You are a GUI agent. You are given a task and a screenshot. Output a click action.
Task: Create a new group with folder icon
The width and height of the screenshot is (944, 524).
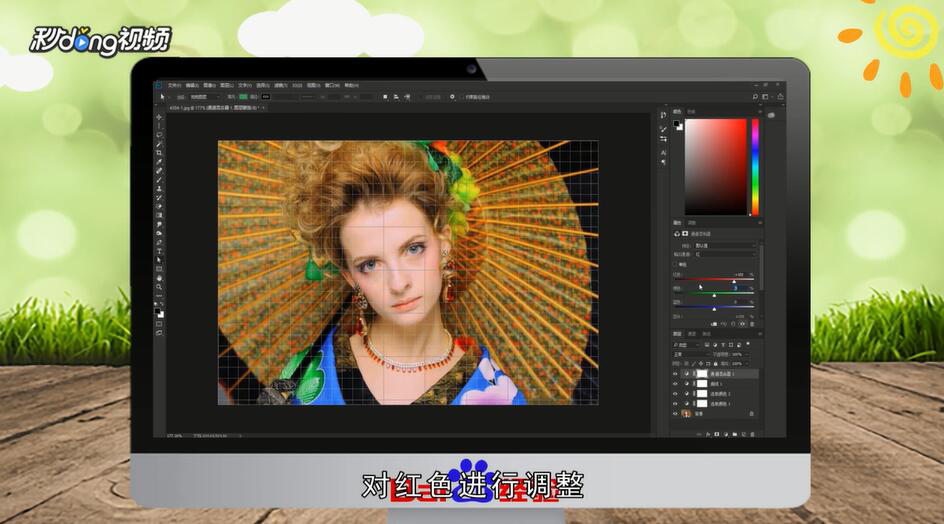tap(734, 434)
